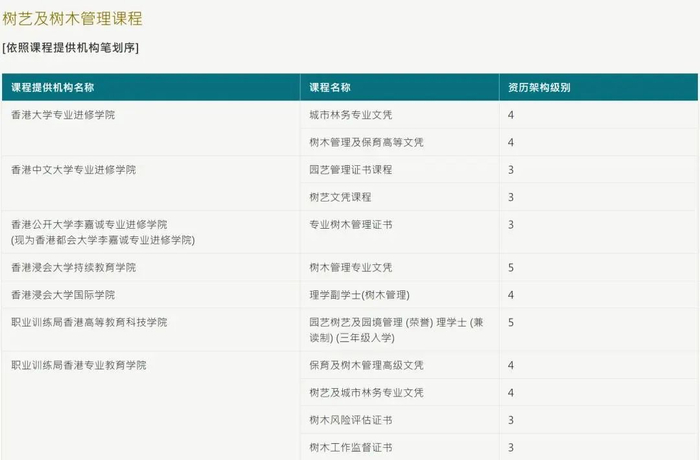This screenshot has width=700, height=460.
Task: Select the cell 香港公开大学李嘉诚专业进修学院
Action: [89, 224]
